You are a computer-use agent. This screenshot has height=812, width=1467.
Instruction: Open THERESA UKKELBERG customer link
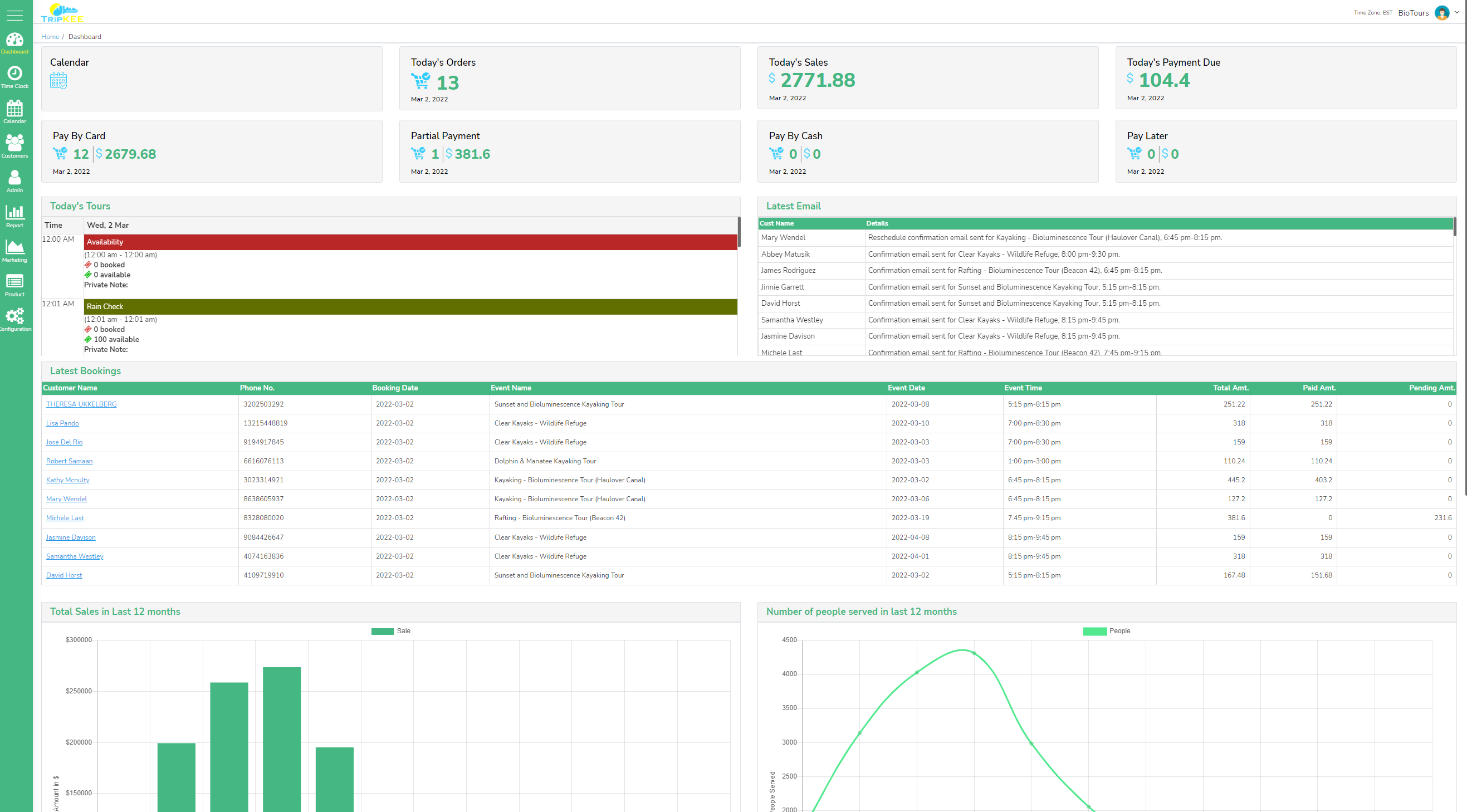[x=81, y=404]
